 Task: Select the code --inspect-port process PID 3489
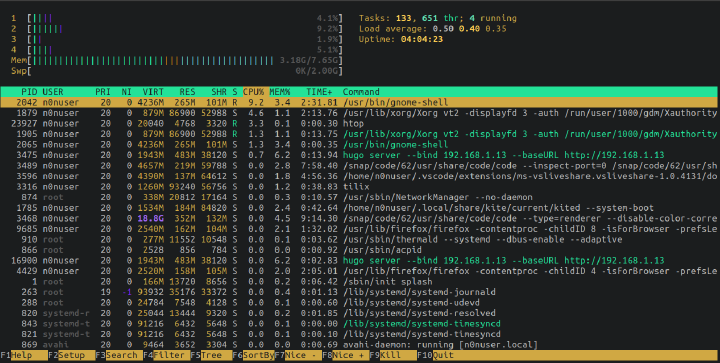[359, 166]
